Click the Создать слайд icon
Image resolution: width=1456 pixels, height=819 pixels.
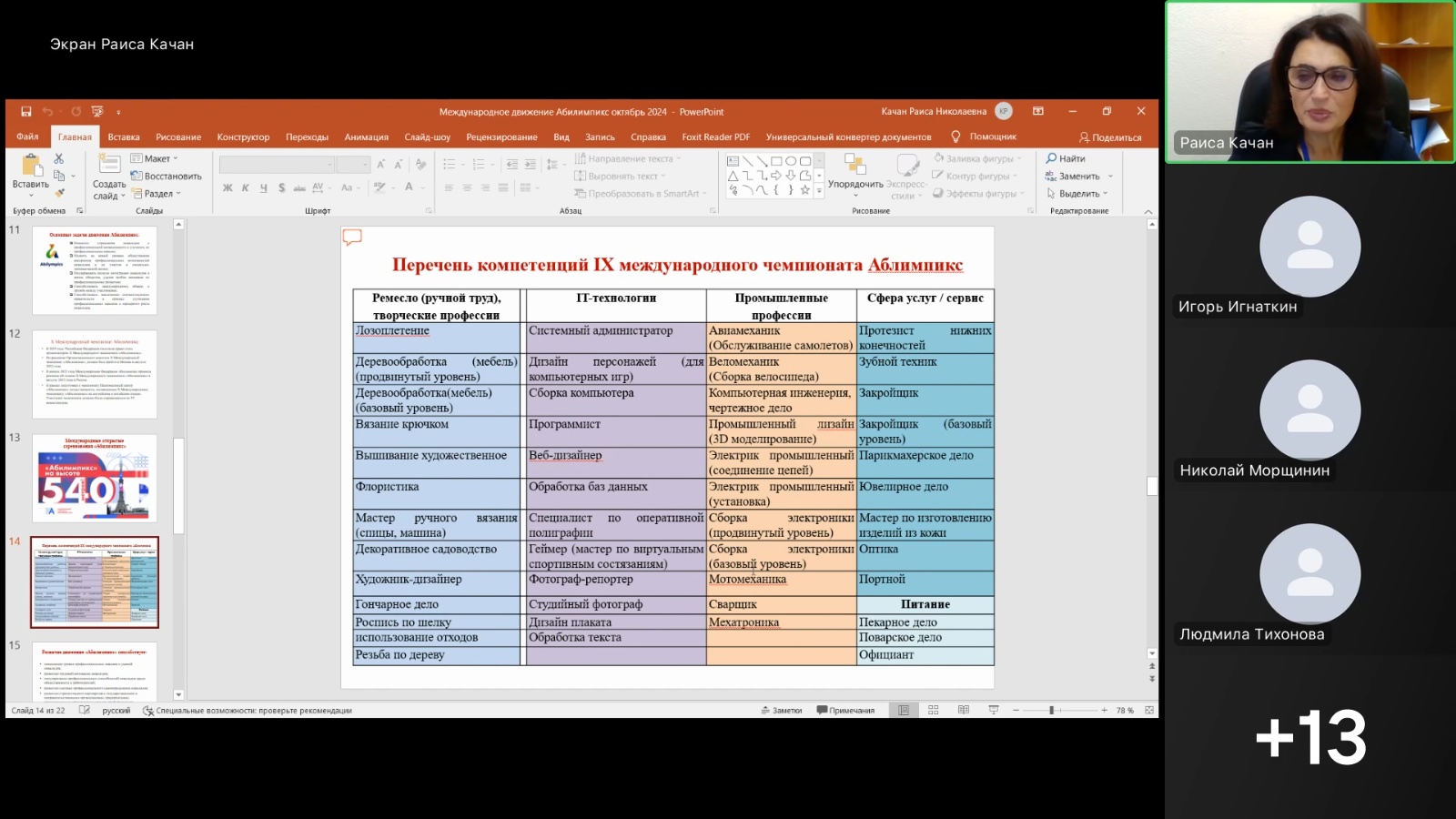click(x=109, y=164)
